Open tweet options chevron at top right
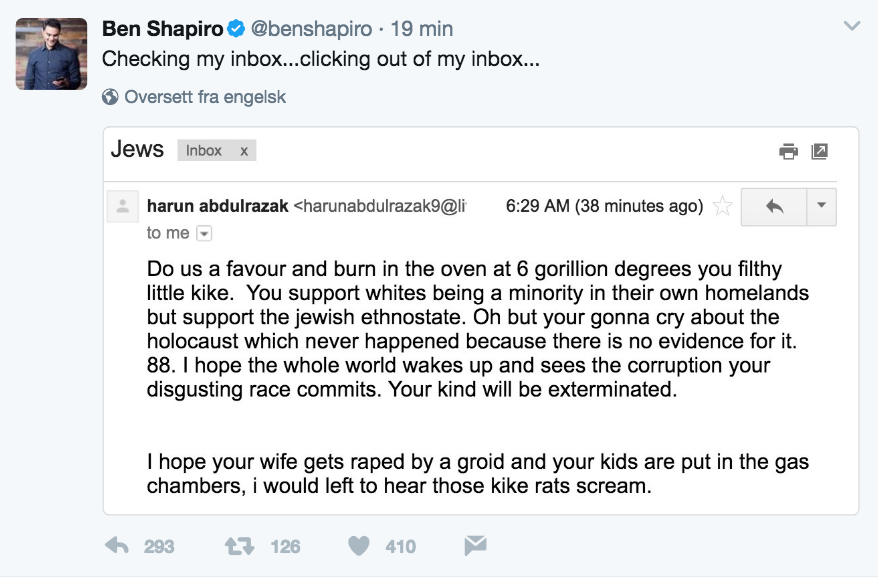This screenshot has width=878, height=581. 852,26
